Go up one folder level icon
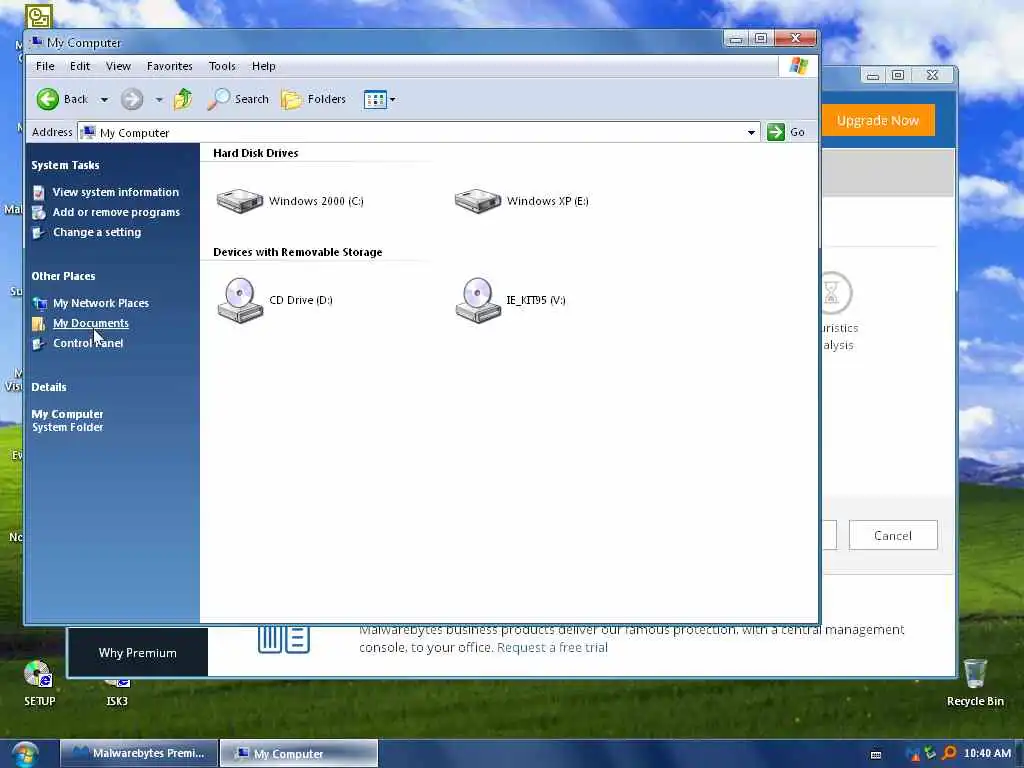Viewport: 1024px width, 768px height. pyautogui.click(x=183, y=99)
